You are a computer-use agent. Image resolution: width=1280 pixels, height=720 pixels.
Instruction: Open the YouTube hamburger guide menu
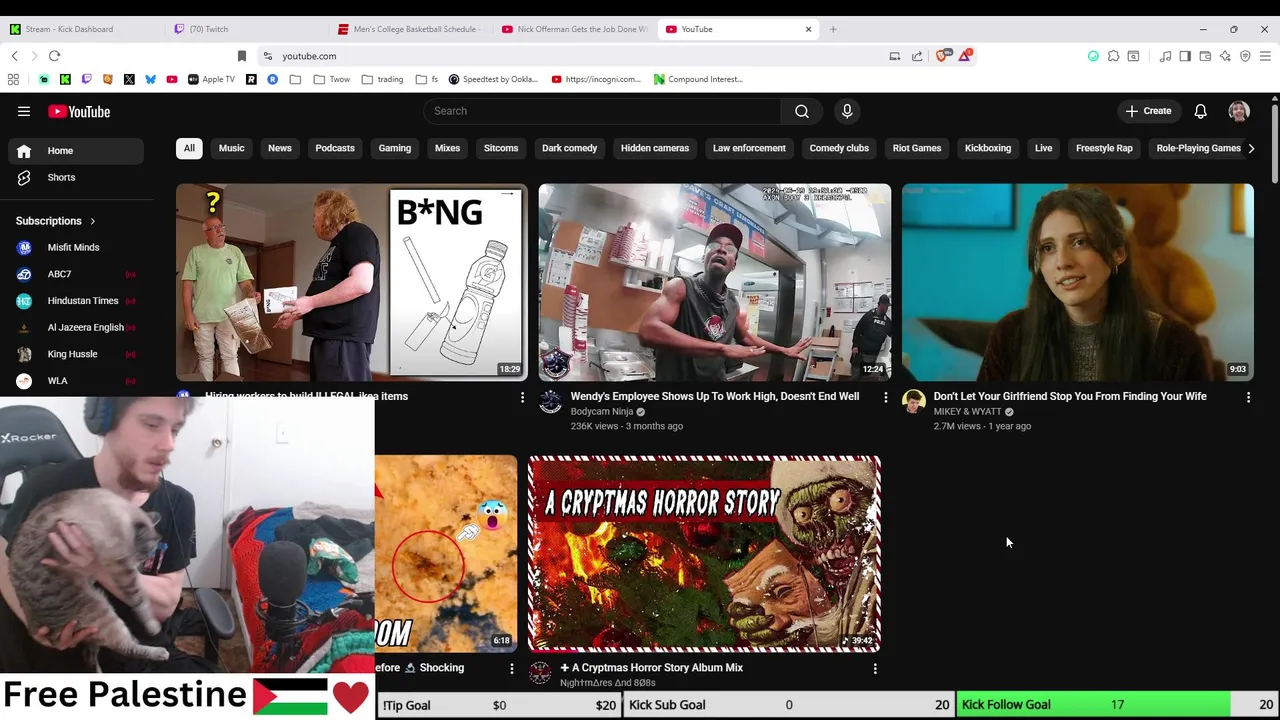(24, 111)
